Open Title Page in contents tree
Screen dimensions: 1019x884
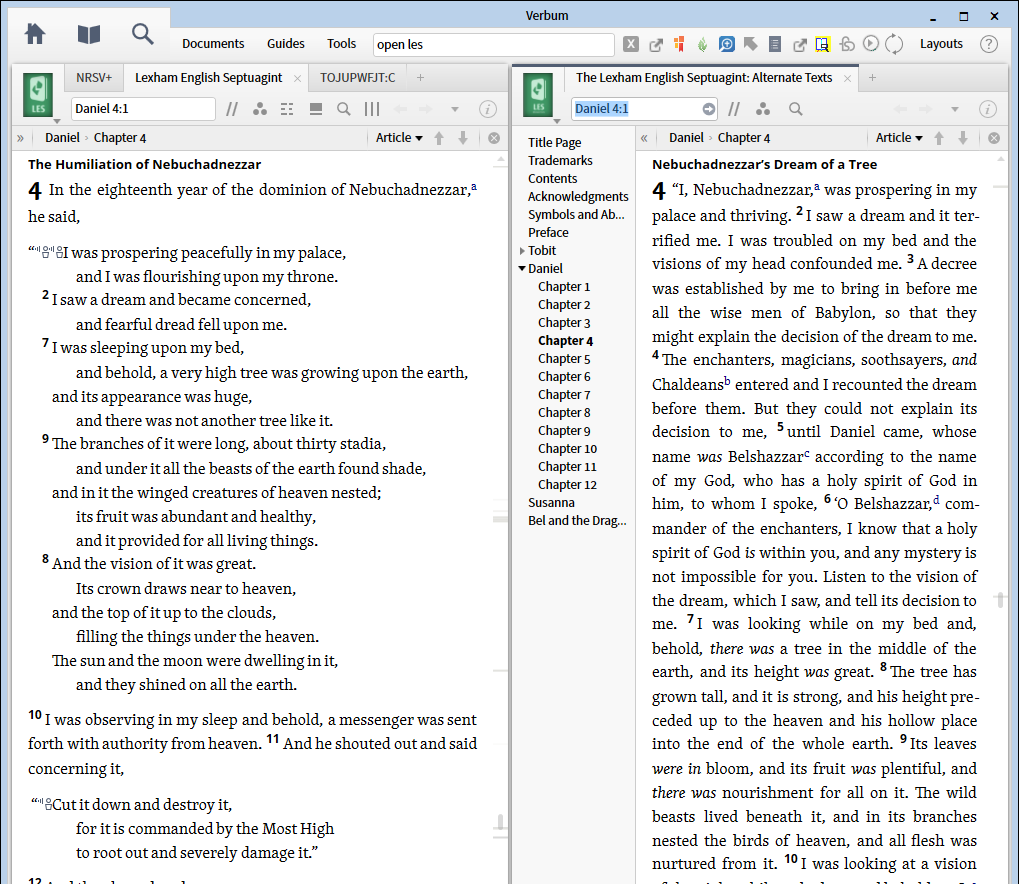point(554,142)
